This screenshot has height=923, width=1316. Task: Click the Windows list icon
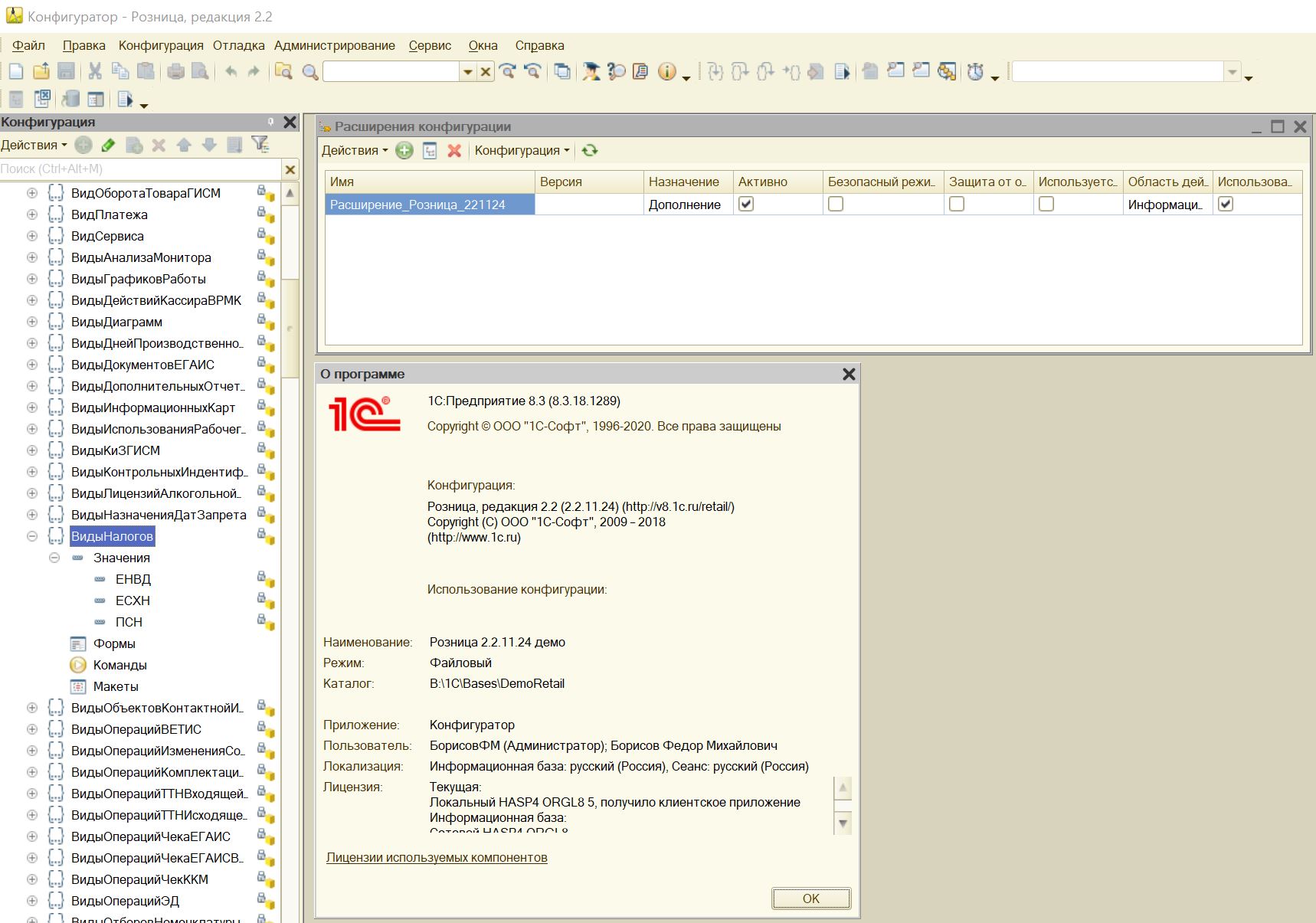tap(562, 72)
